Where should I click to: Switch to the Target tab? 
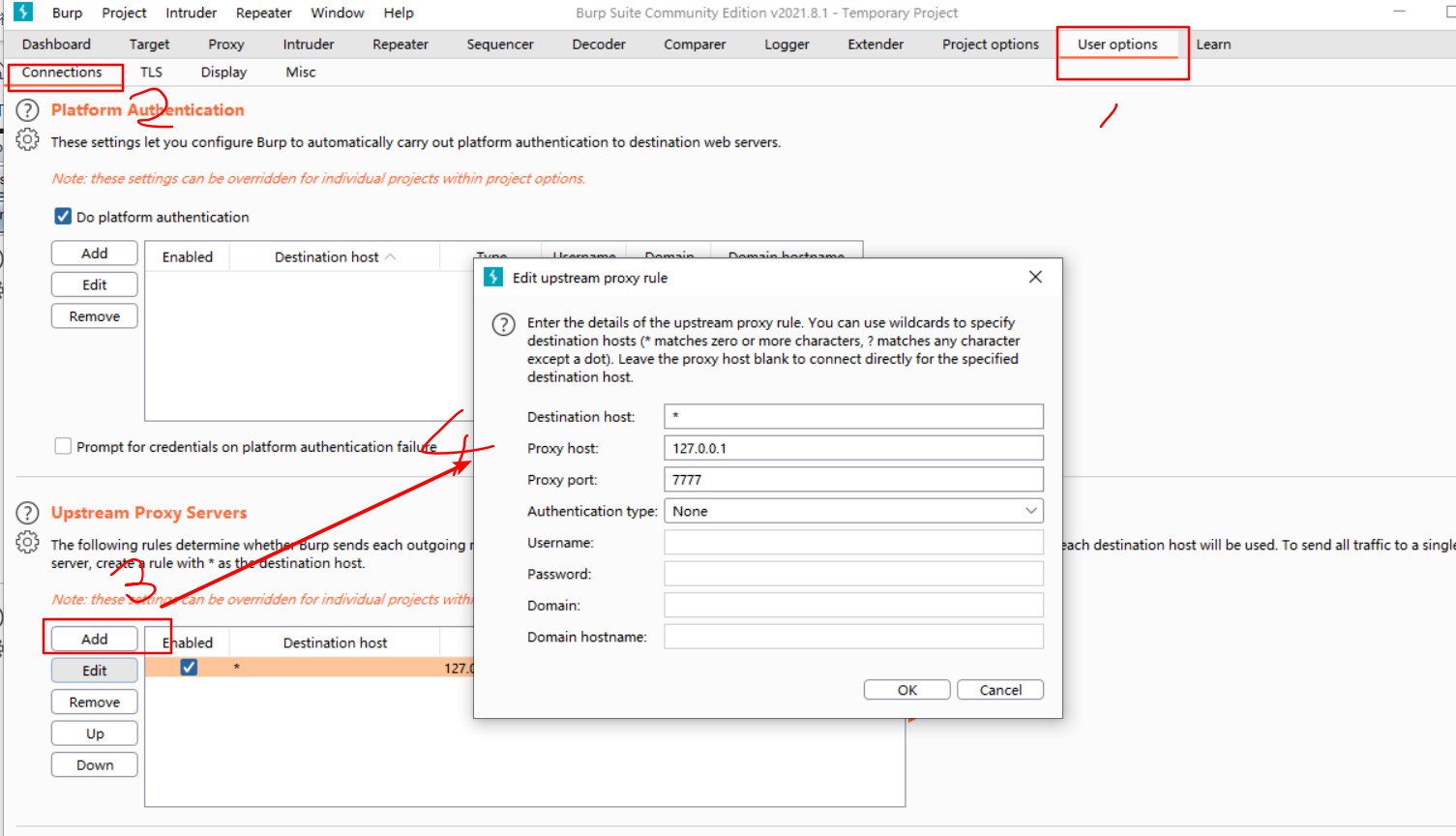click(x=149, y=45)
